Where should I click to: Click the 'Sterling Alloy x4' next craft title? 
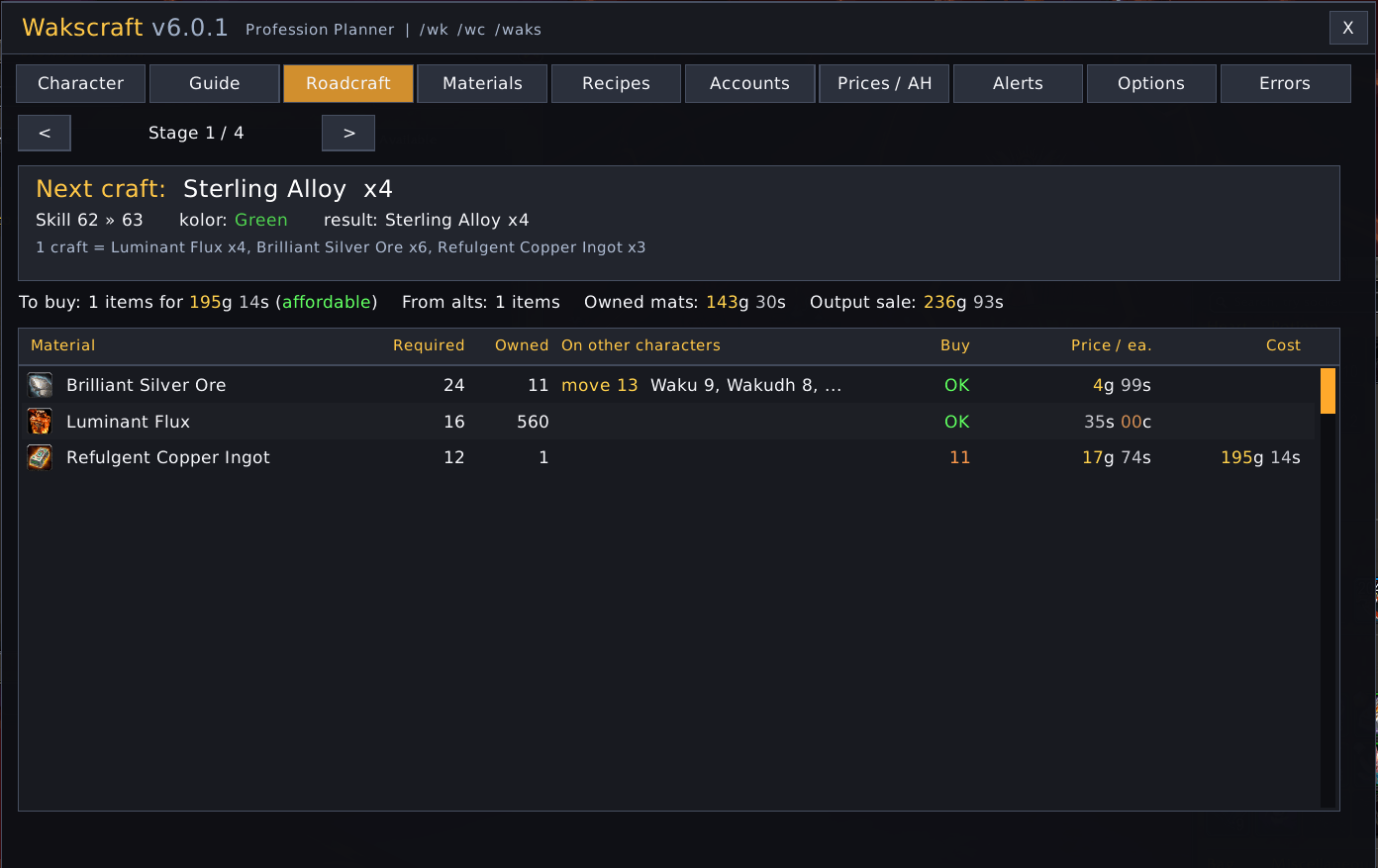(x=288, y=189)
